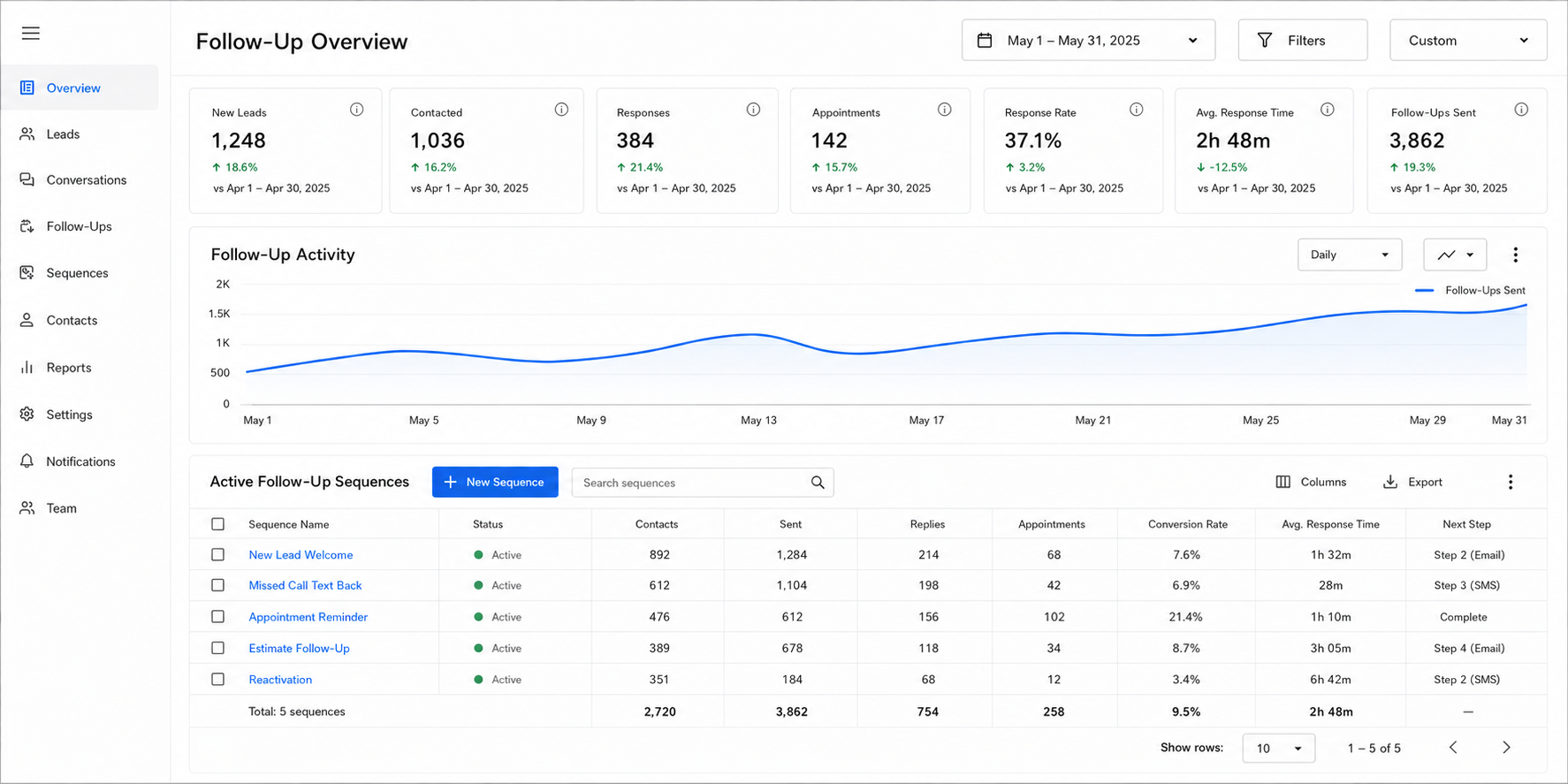The height and width of the screenshot is (784, 1568).
Task: Select the Reactivation row checkbox
Action: coord(218,680)
